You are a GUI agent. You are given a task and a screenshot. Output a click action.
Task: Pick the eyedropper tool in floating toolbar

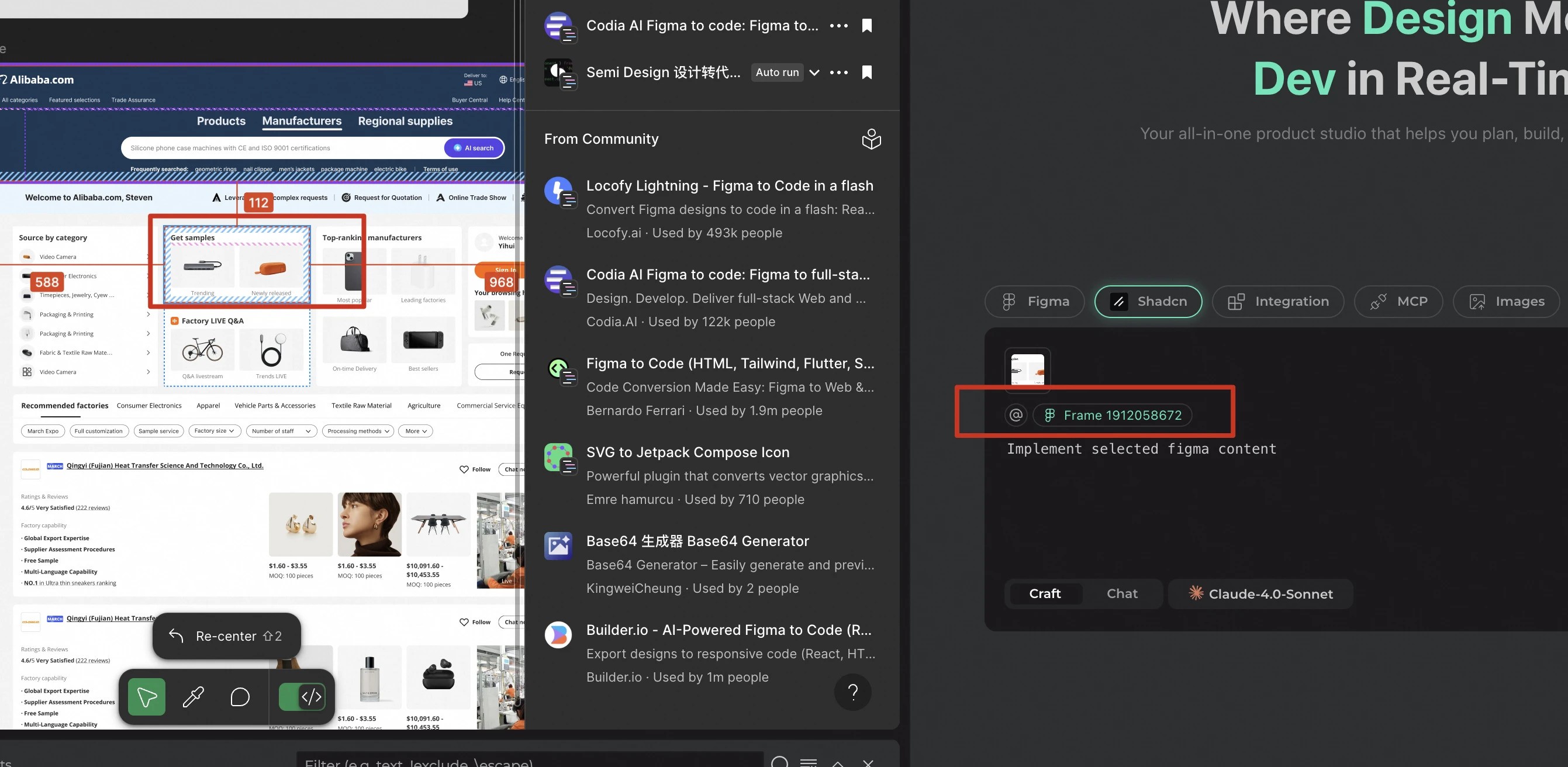tap(194, 696)
